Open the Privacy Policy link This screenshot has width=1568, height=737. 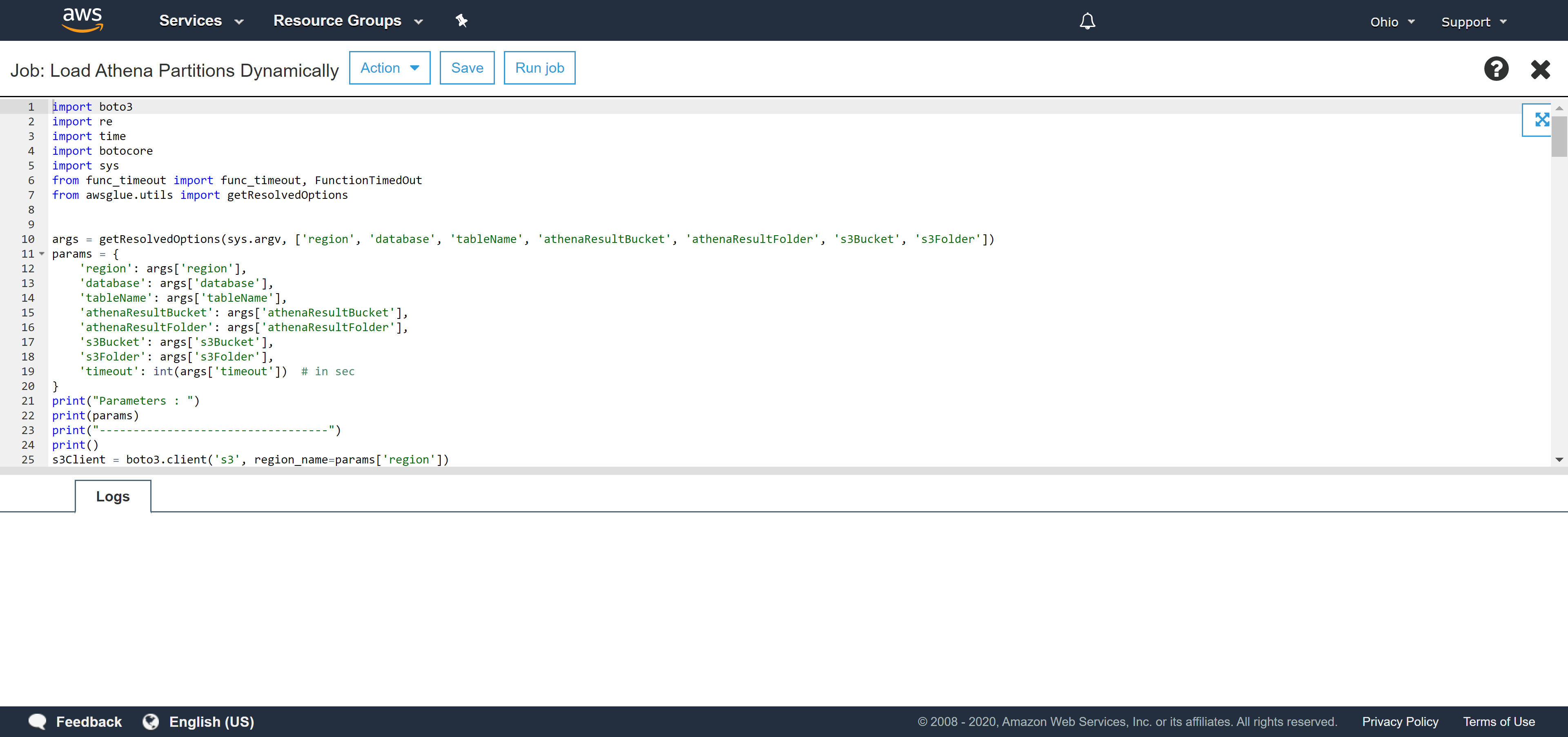tap(1399, 721)
